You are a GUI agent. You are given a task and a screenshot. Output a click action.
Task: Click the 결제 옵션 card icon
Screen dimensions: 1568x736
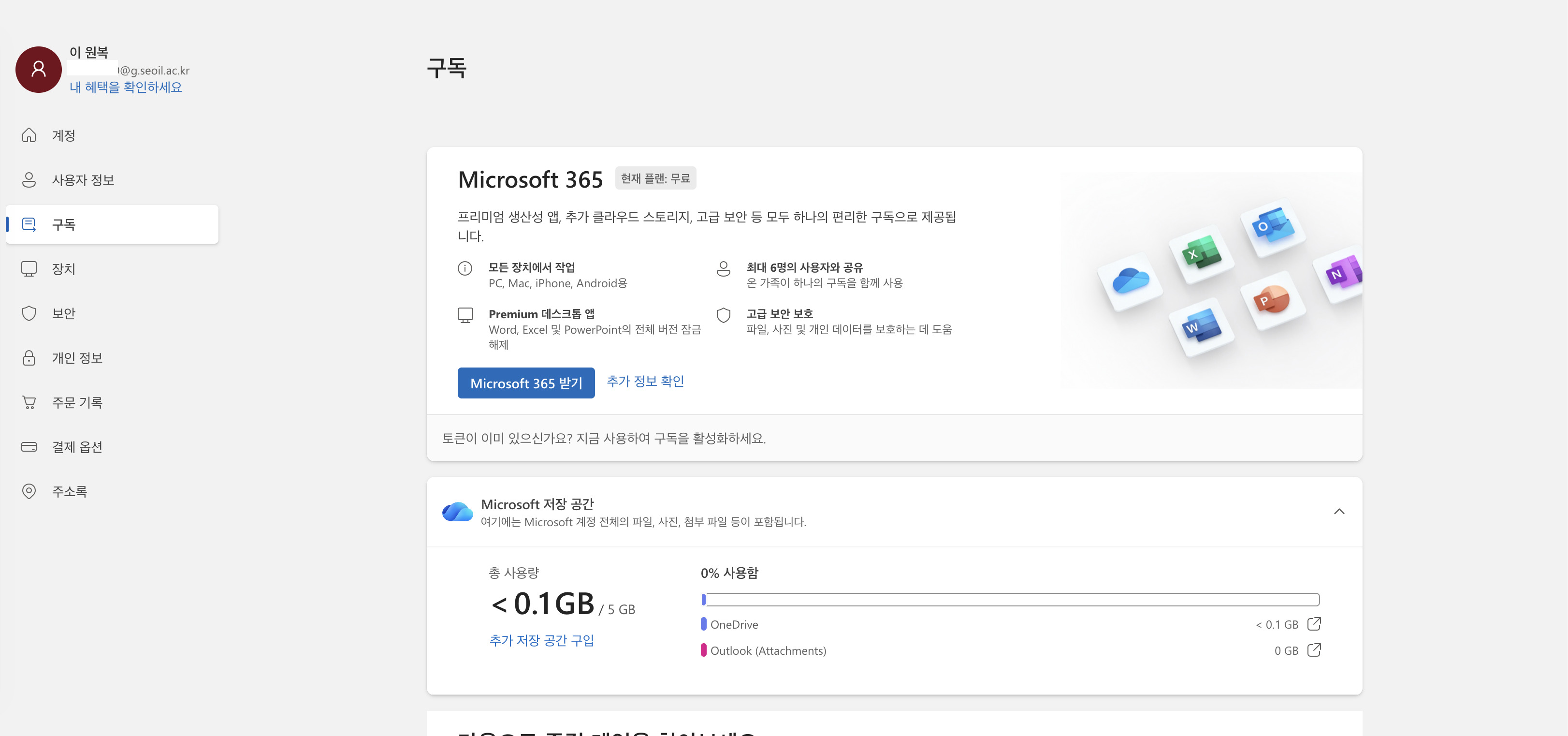tap(29, 446)
